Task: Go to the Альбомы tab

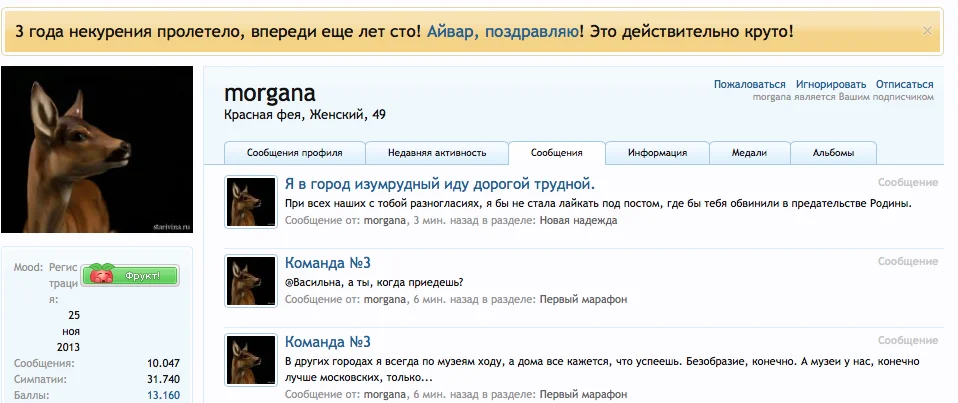Action: click(x=833, y=153)
